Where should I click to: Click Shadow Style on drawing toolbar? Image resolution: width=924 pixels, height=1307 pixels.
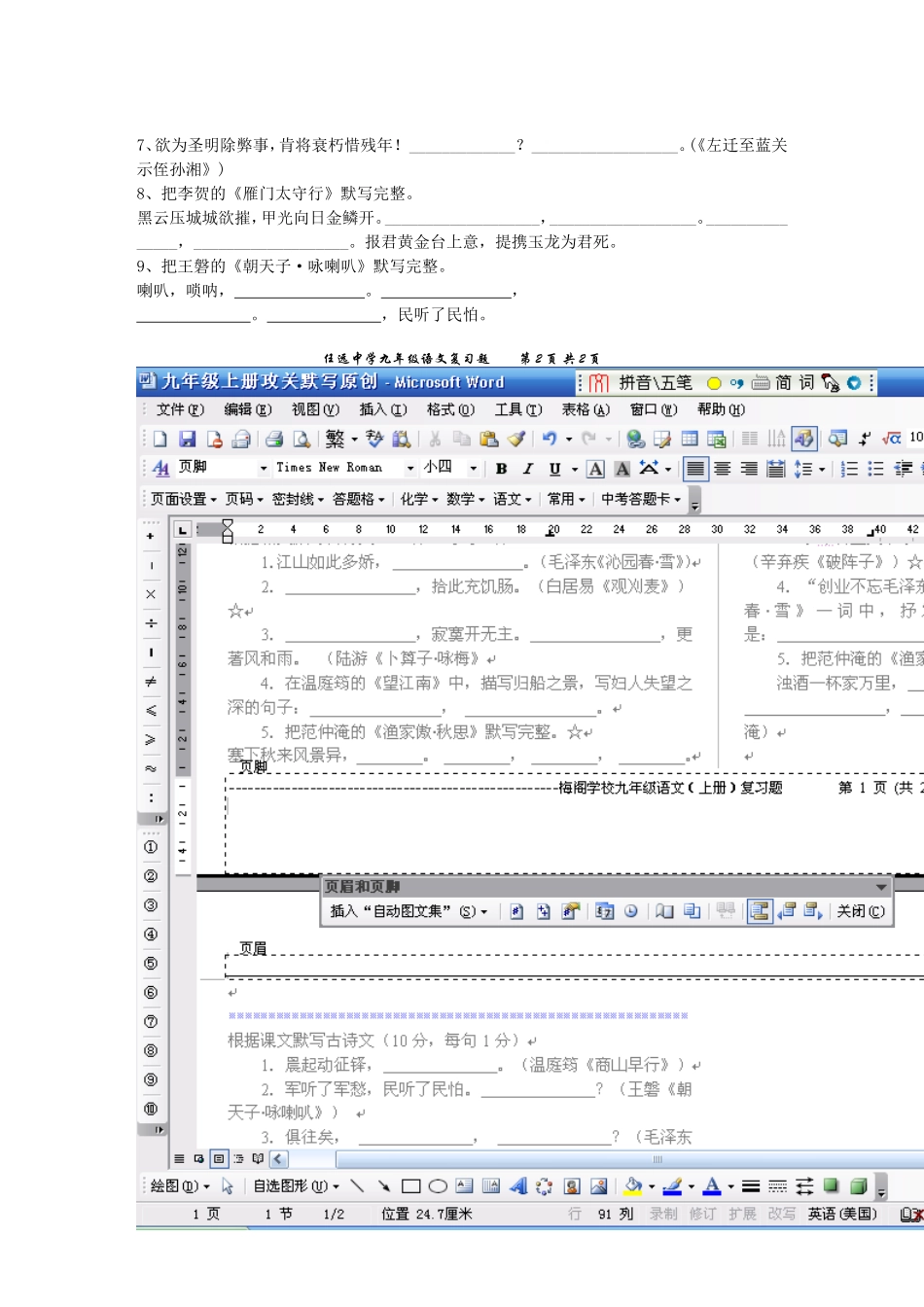(x=832, y=1186)
